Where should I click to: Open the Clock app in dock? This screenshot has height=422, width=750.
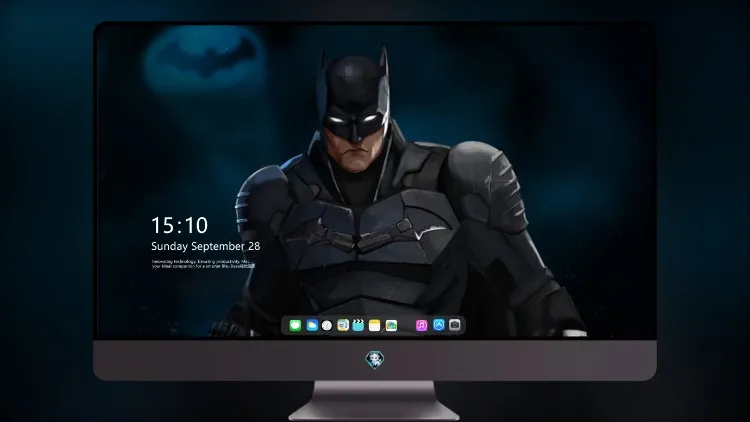[x=327, y=326]
